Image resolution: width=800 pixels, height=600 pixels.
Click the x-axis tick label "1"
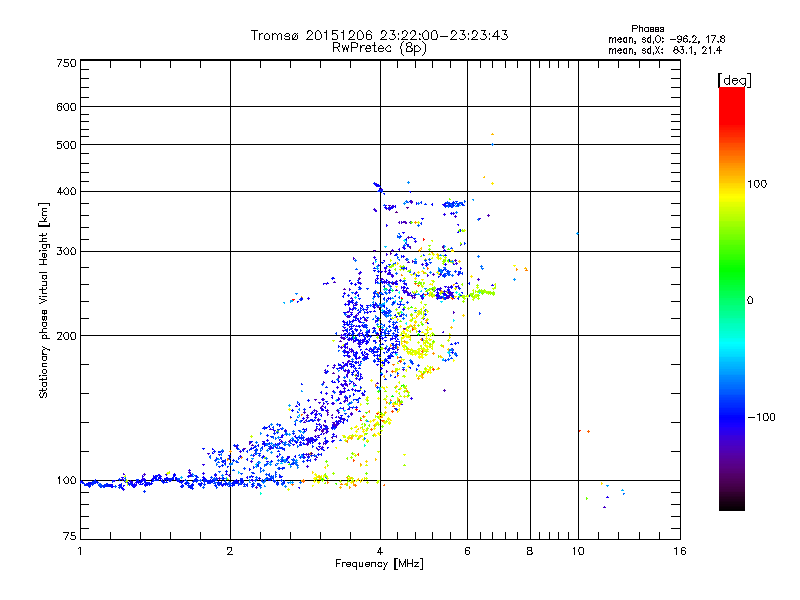pyautogui.click(x=80, y=551)
